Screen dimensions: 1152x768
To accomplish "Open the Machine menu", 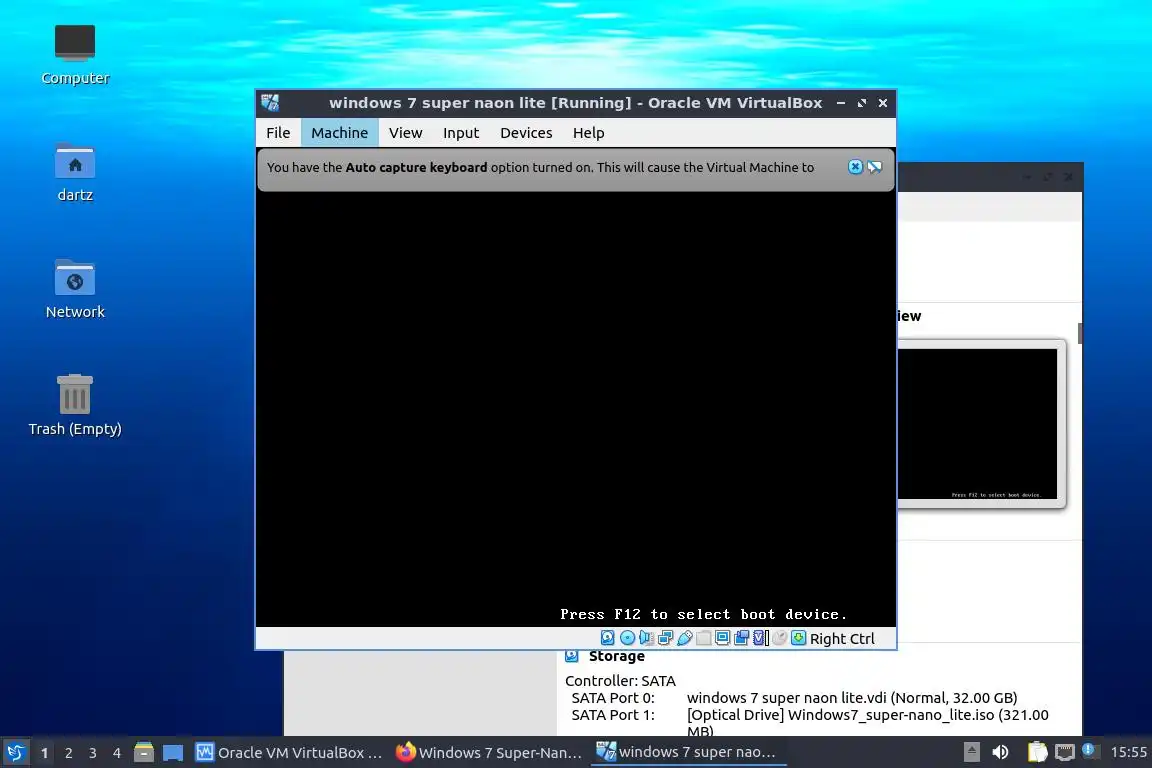I will [339, 133].
